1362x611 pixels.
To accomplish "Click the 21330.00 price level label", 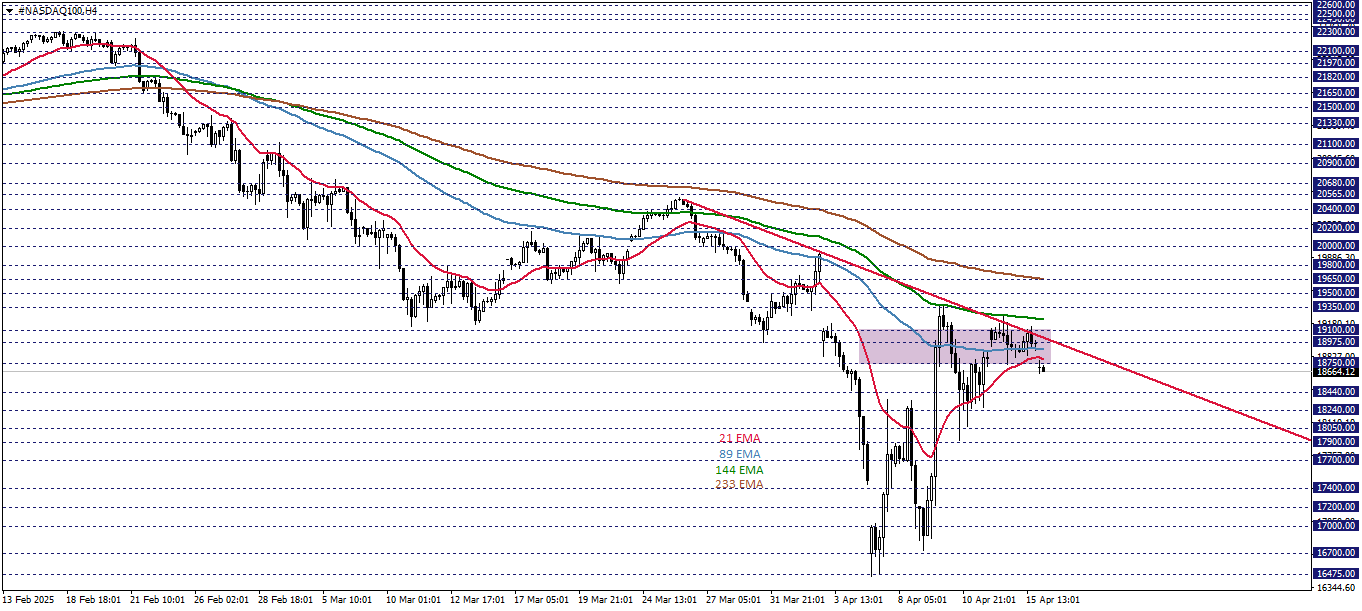I will point(1336,122).
